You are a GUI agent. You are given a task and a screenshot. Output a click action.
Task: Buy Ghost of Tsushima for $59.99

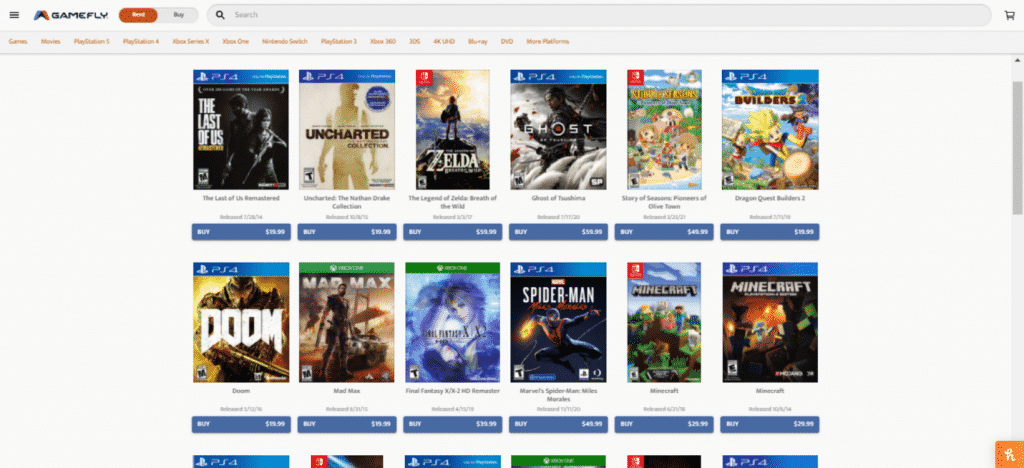coord(558,232)
